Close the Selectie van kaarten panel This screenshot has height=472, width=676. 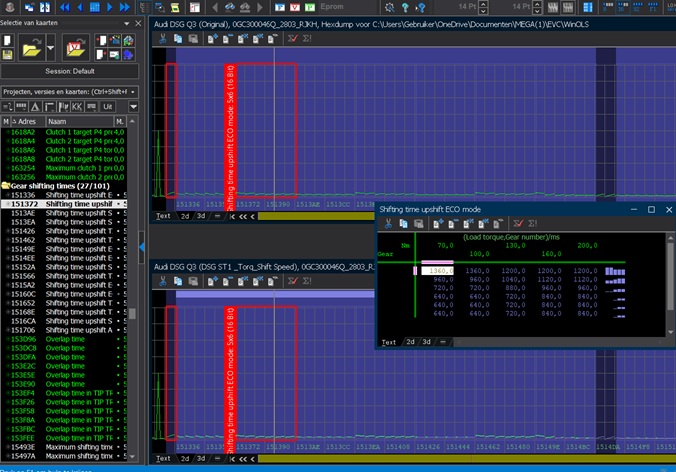pyautogui.click(x=138, y=23)
